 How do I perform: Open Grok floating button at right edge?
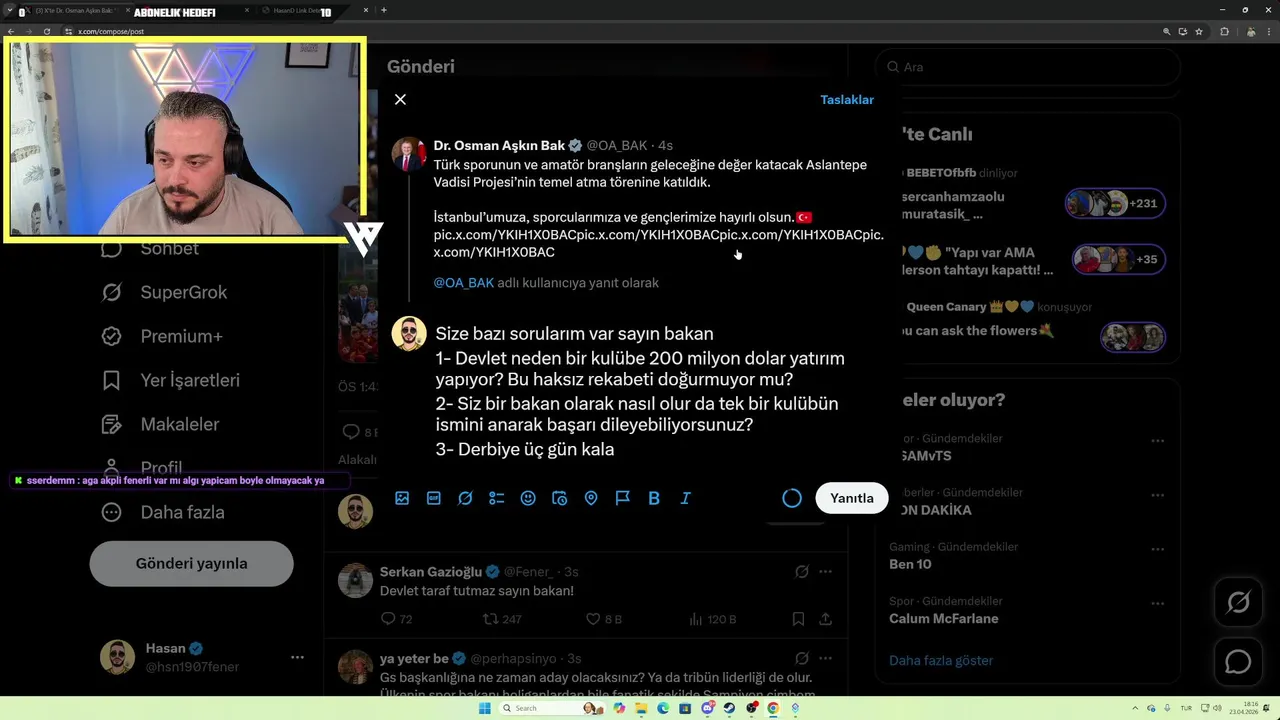(x=1238, y=603)
